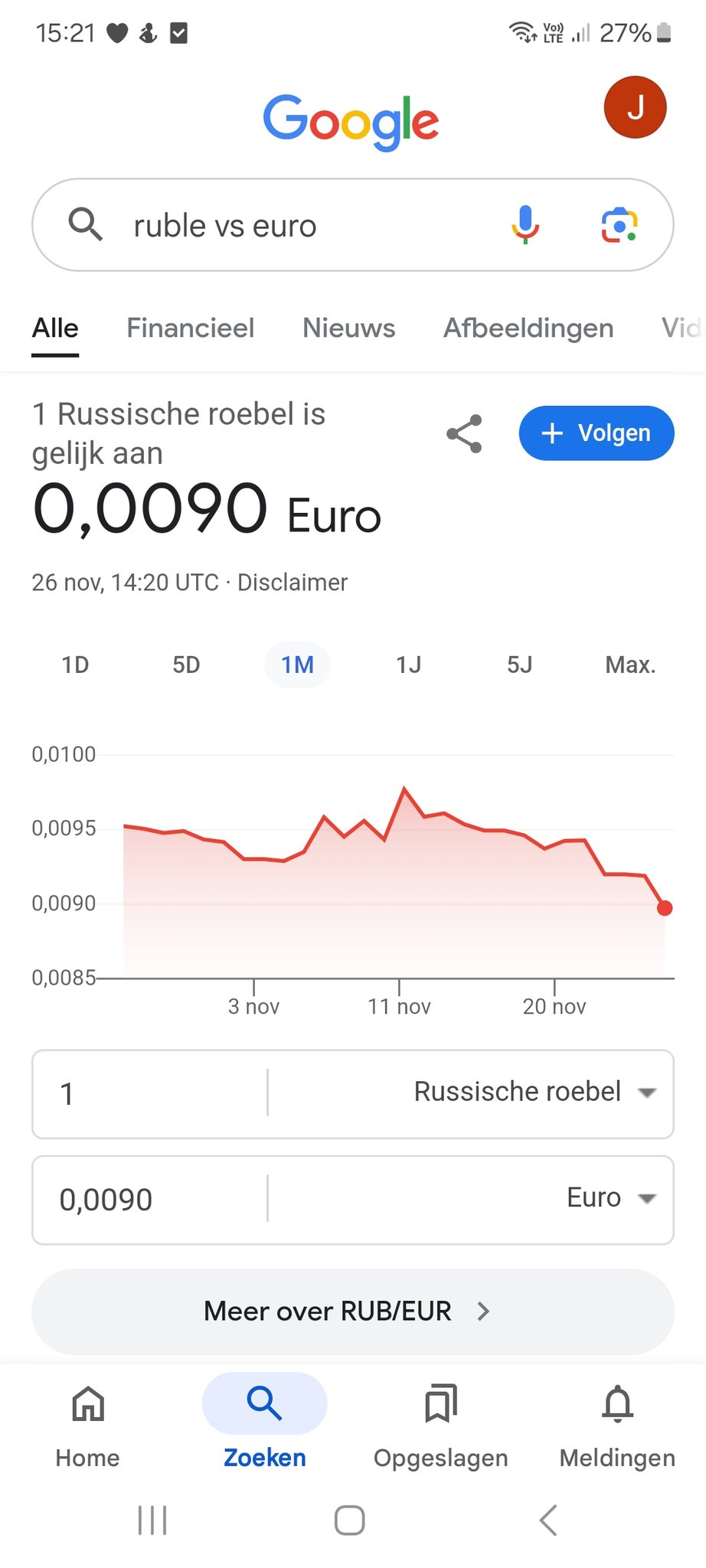Switch chart to 5D range
The image size is (706, 1568).
pos(186,665)
